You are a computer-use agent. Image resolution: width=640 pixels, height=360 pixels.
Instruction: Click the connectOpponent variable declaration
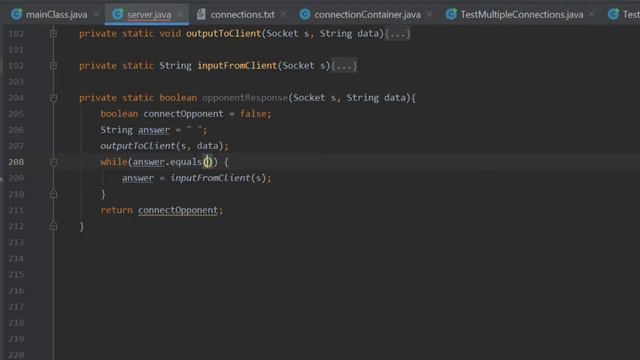(183, 114)
